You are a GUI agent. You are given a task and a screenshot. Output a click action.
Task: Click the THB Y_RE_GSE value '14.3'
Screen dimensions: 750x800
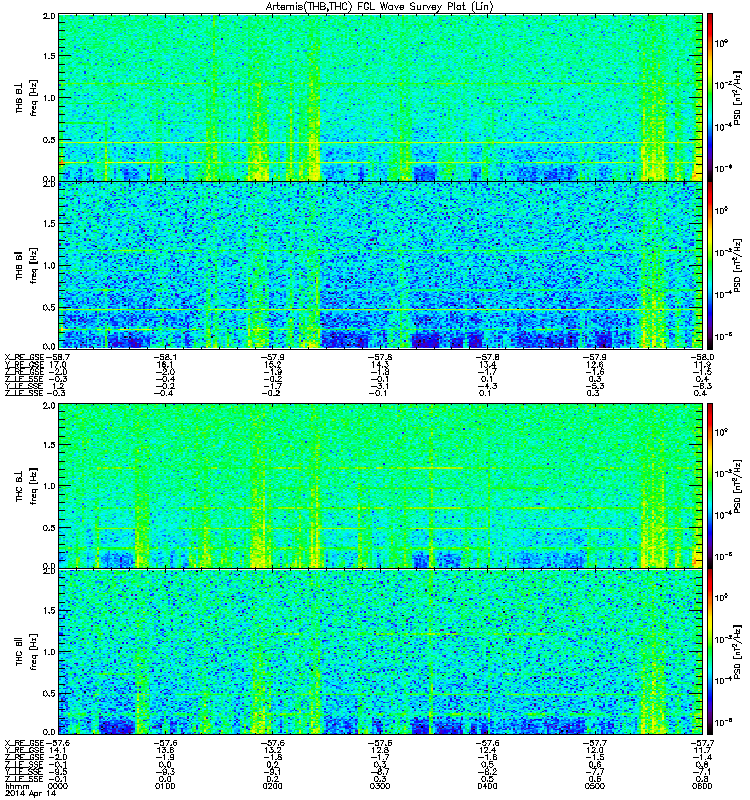coord(381,364)
